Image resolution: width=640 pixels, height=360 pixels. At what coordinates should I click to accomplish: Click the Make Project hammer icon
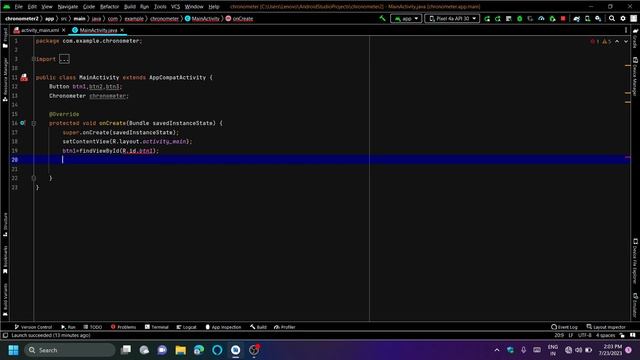[382, 18]
